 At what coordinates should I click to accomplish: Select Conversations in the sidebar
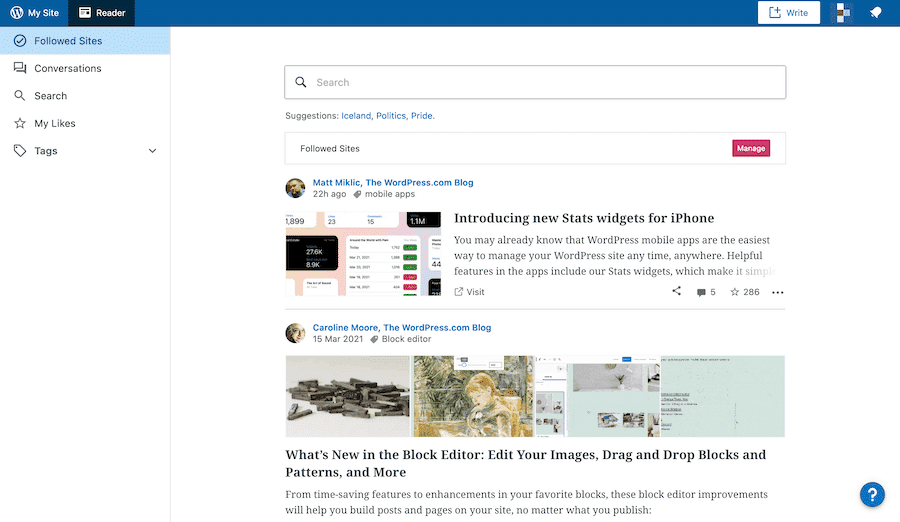click(67, 68)
